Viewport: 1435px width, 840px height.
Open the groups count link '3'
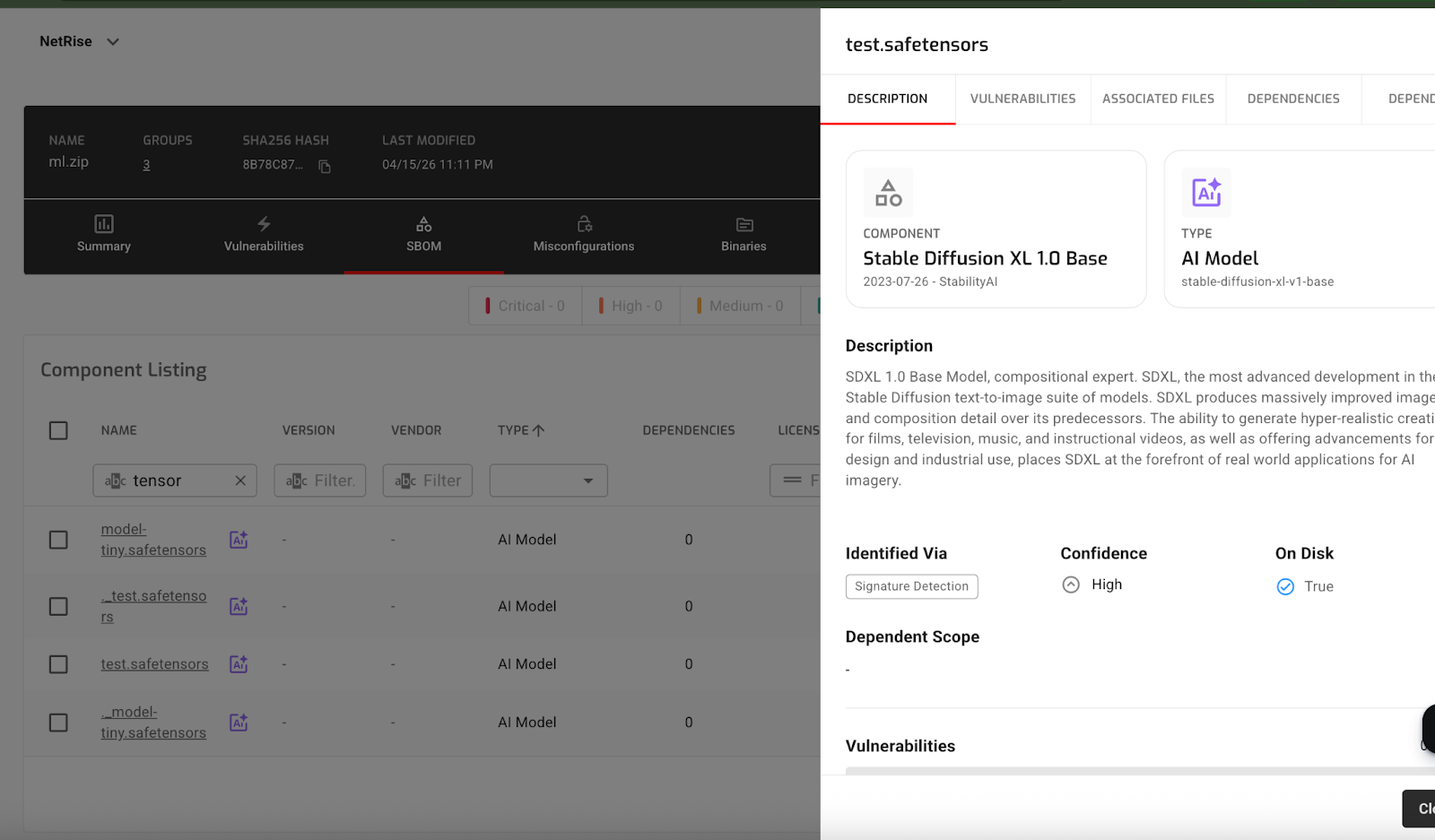146,165
